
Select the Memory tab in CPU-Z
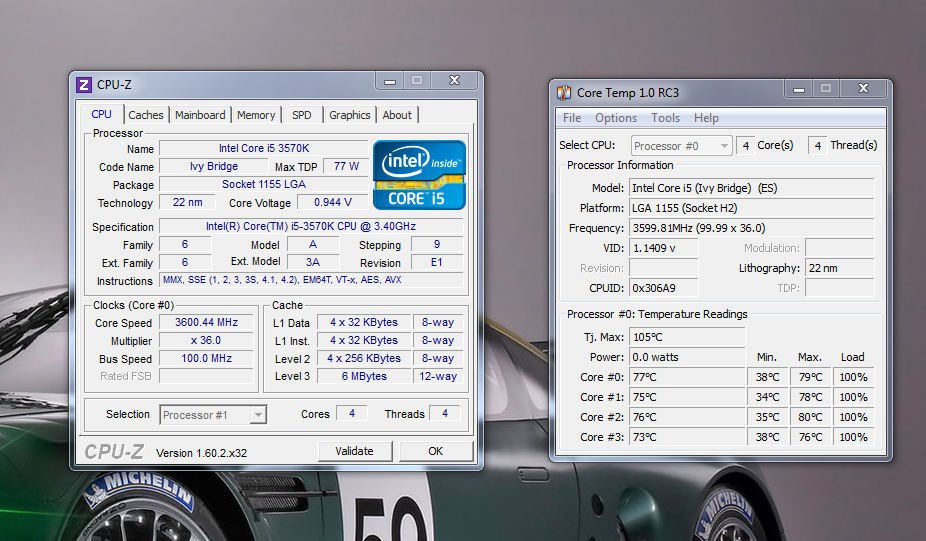256,115
